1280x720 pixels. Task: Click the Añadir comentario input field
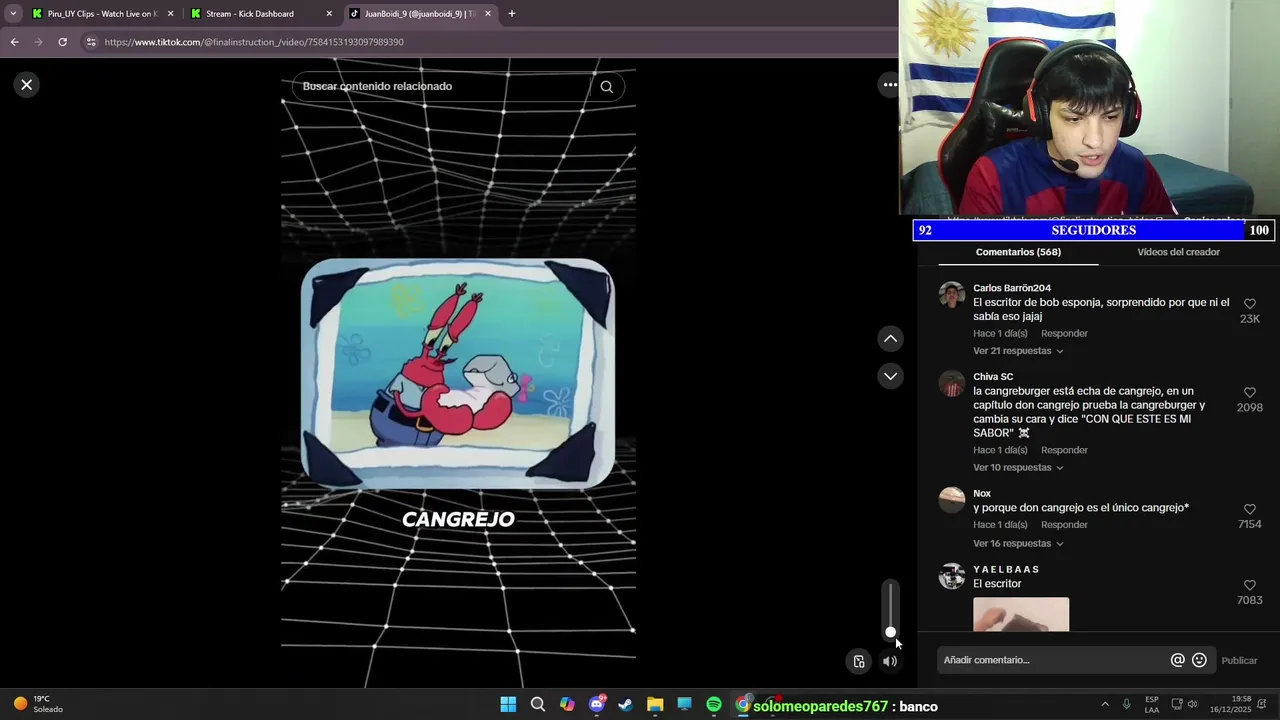[1054, 660]
